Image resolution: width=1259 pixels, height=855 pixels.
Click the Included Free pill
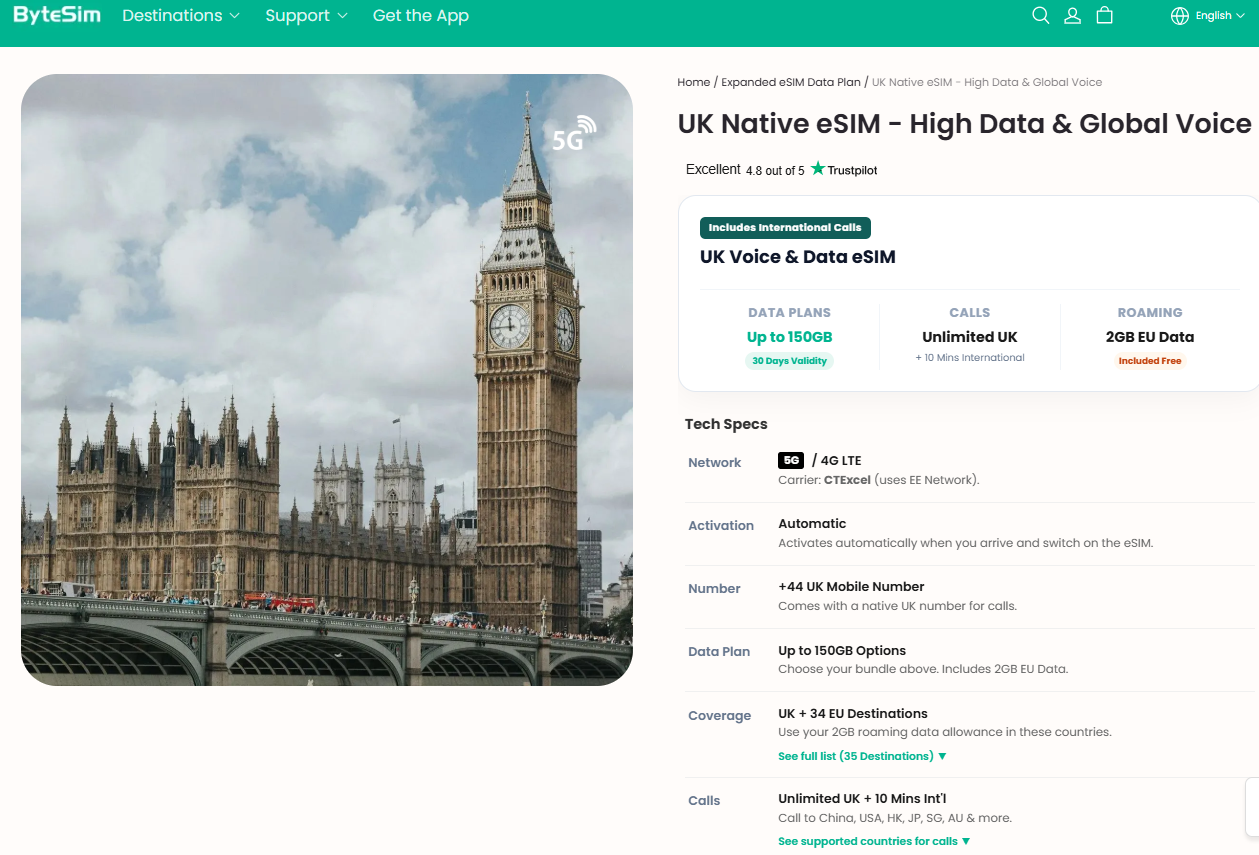point(1150,361)
